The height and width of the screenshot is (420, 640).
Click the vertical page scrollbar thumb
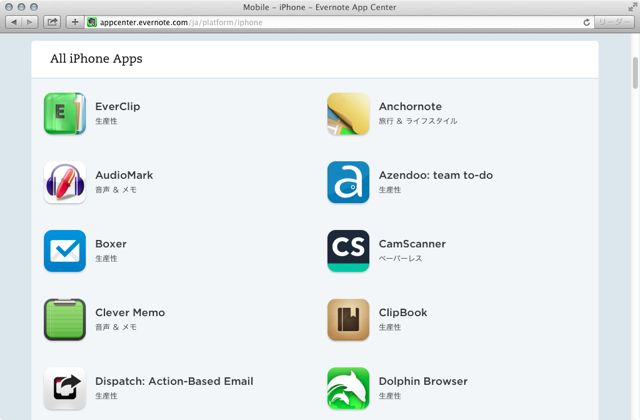635,73
